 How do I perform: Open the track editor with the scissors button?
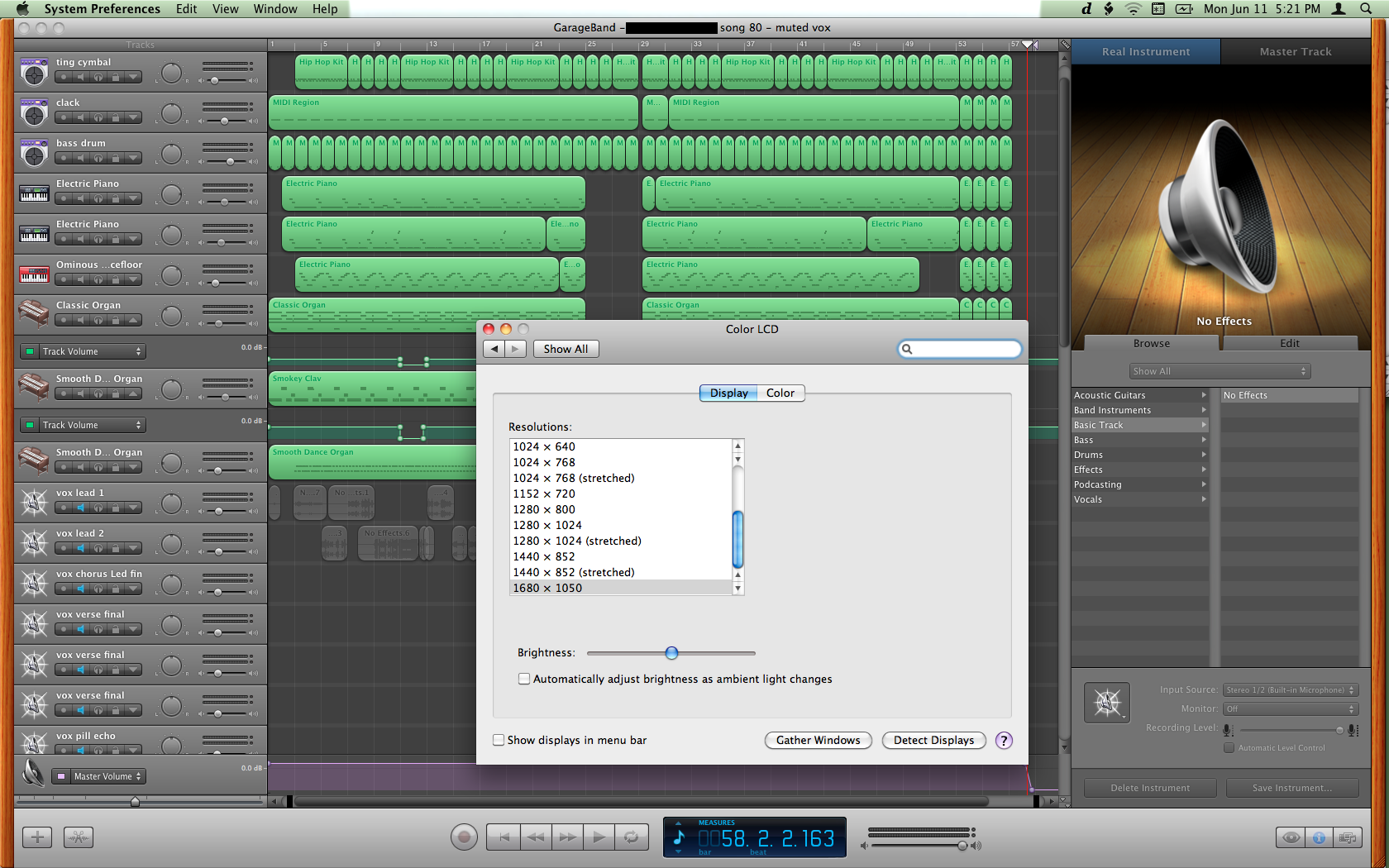tap(79, 837)
